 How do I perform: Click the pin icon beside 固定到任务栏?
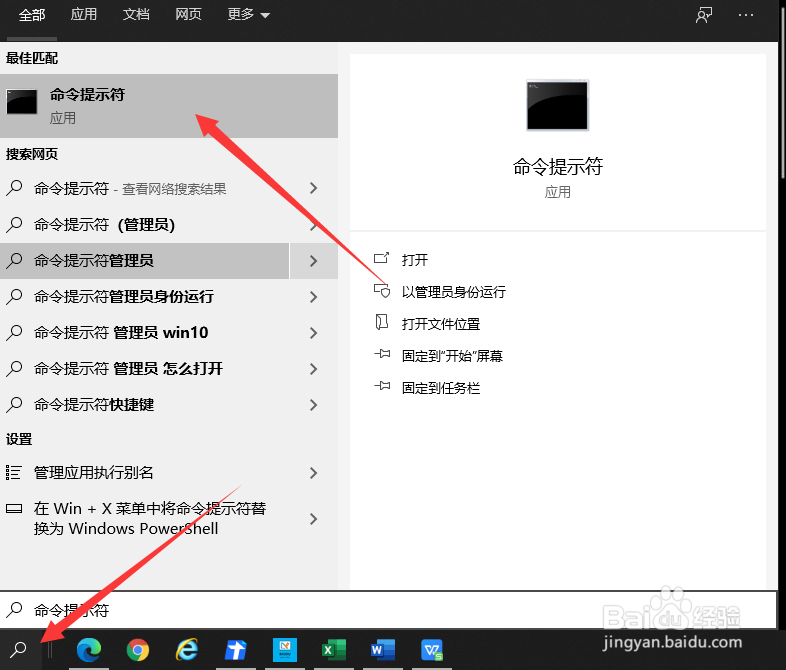[382, 386]
